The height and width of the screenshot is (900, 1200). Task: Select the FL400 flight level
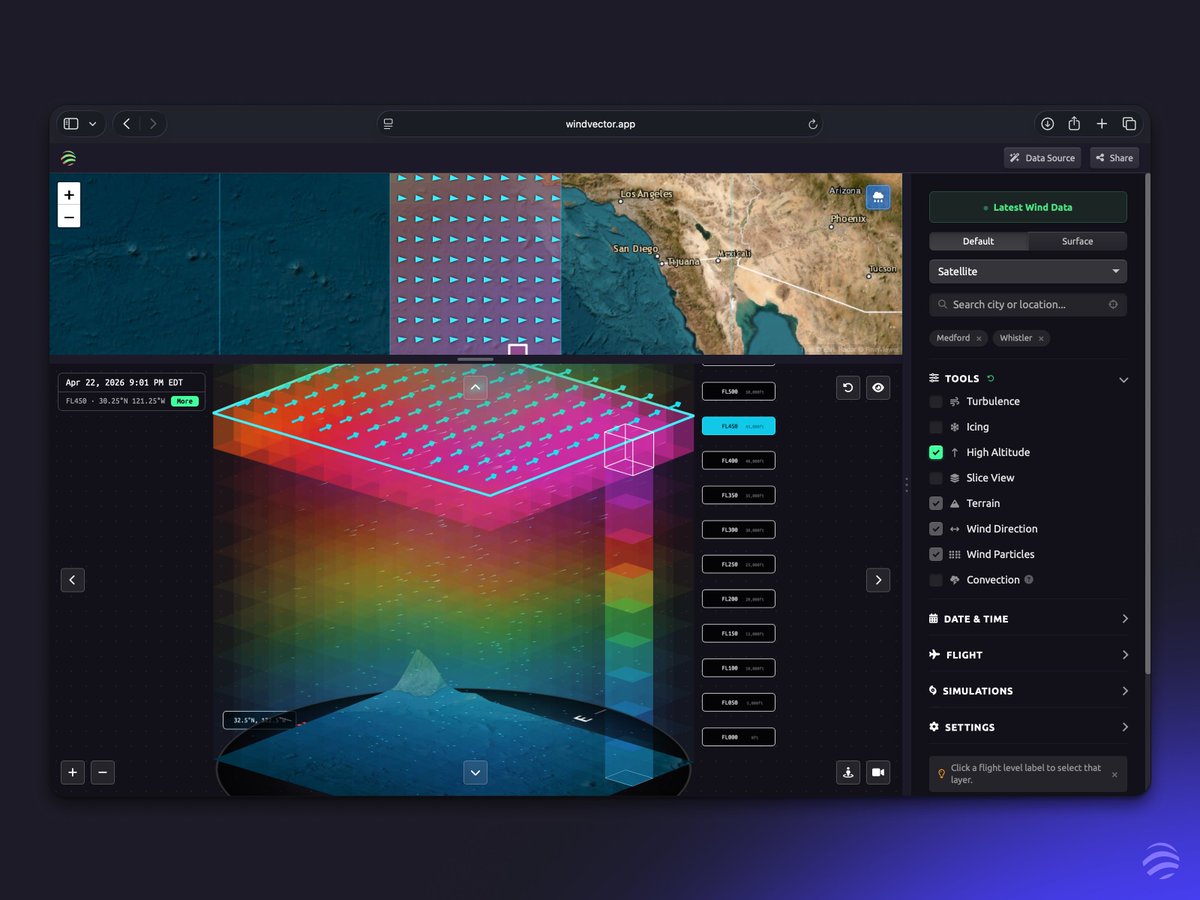738,460
